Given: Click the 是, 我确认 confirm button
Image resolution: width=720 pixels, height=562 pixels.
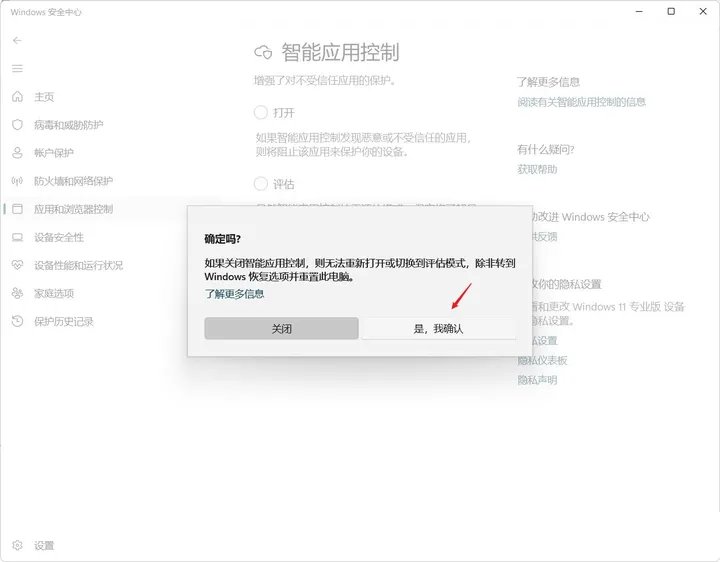Looking at the screenshot, I should pos(438,328).
